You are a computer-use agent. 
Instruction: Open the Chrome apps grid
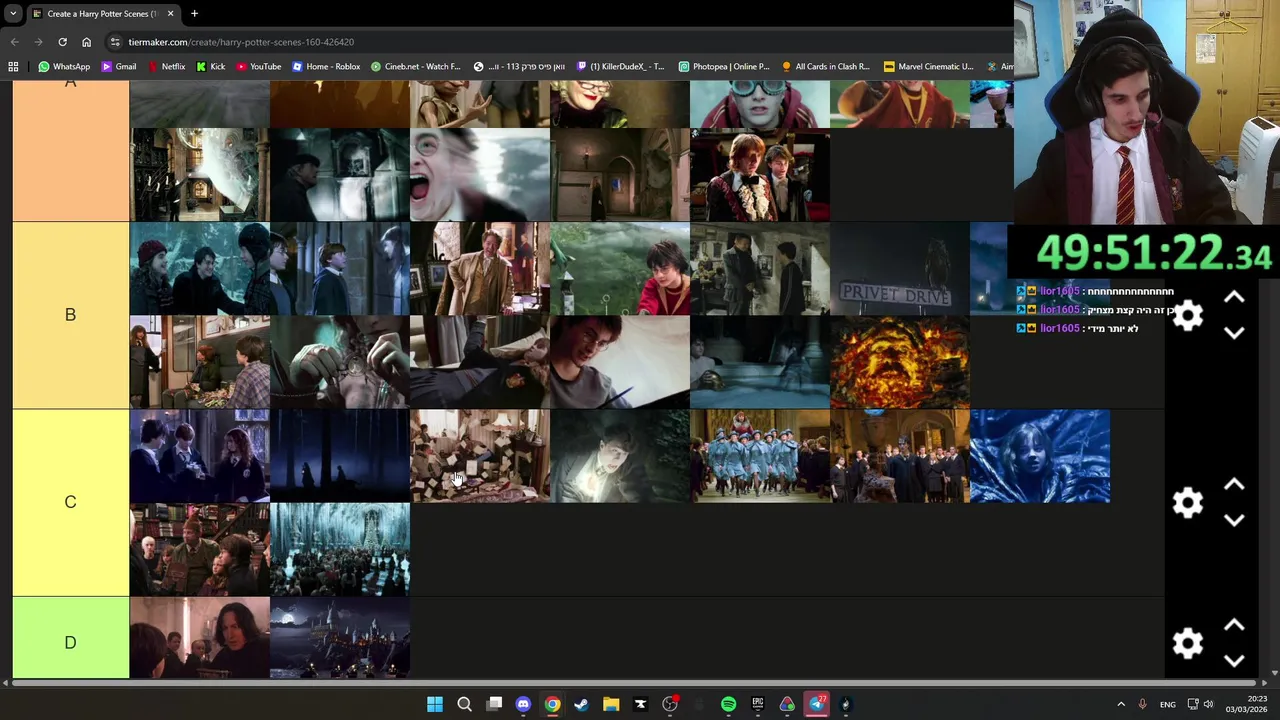click(13, 67)
